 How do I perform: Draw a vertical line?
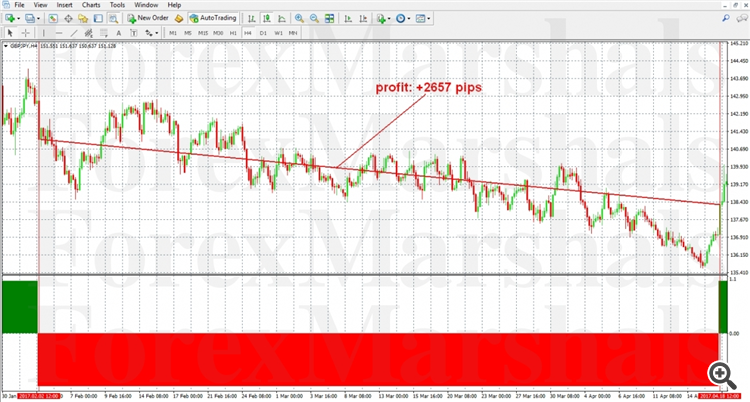pos(44,33)
